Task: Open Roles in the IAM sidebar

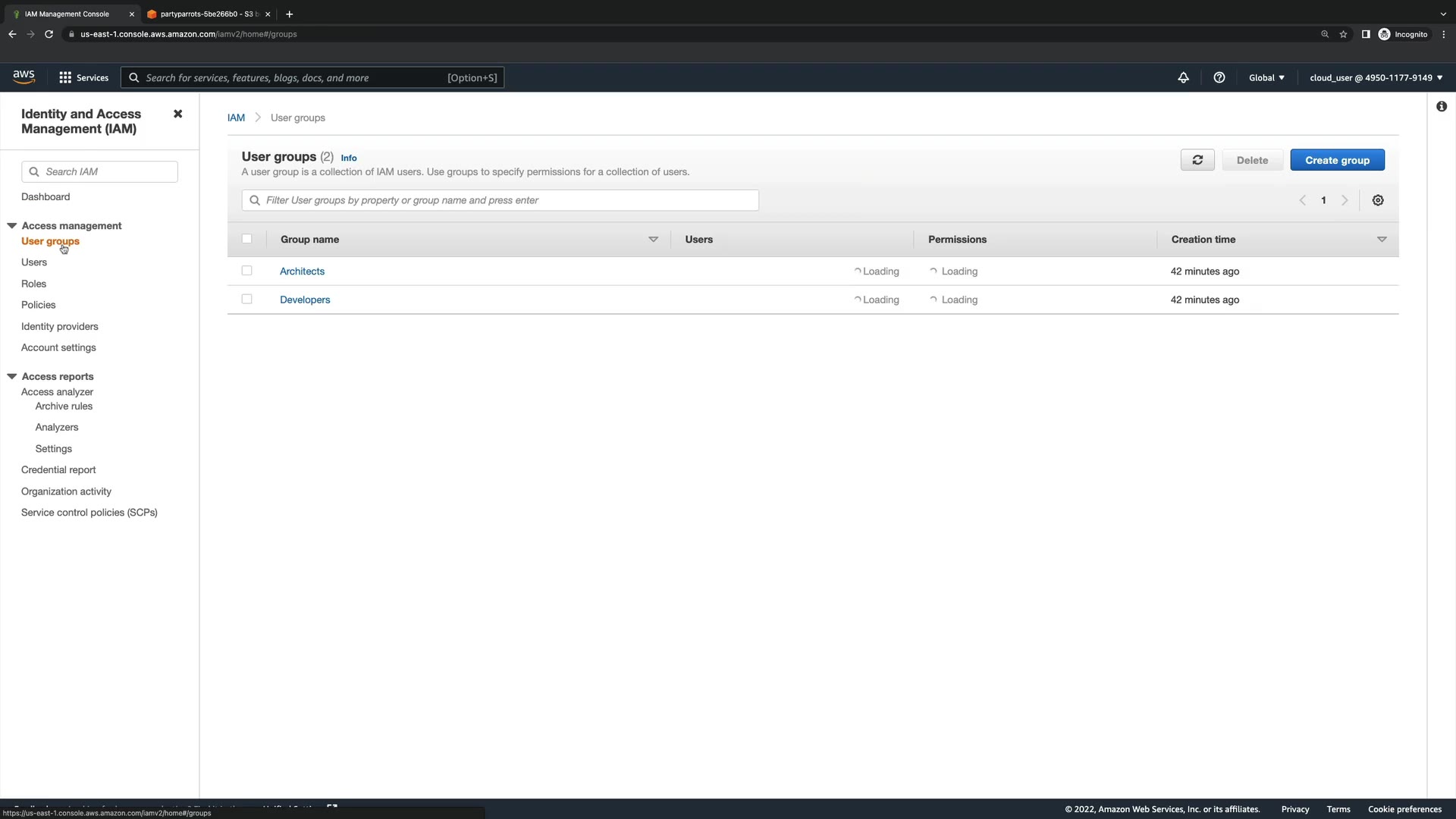Action: click(33, 284)
